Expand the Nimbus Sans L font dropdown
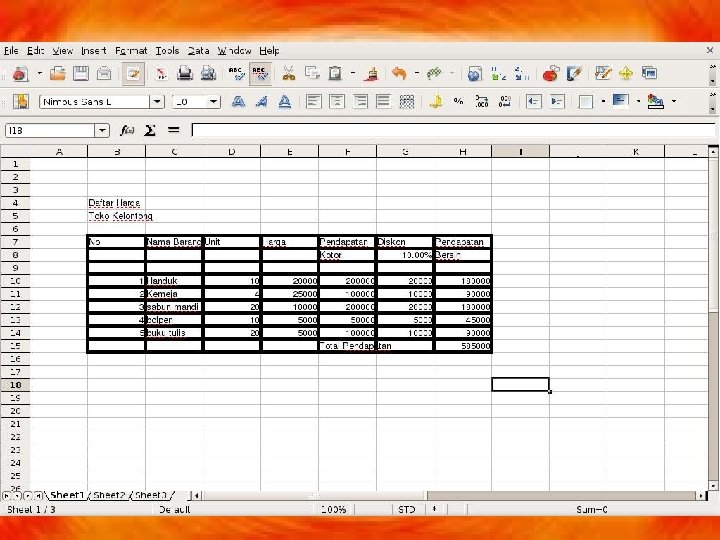 [157, 101]
